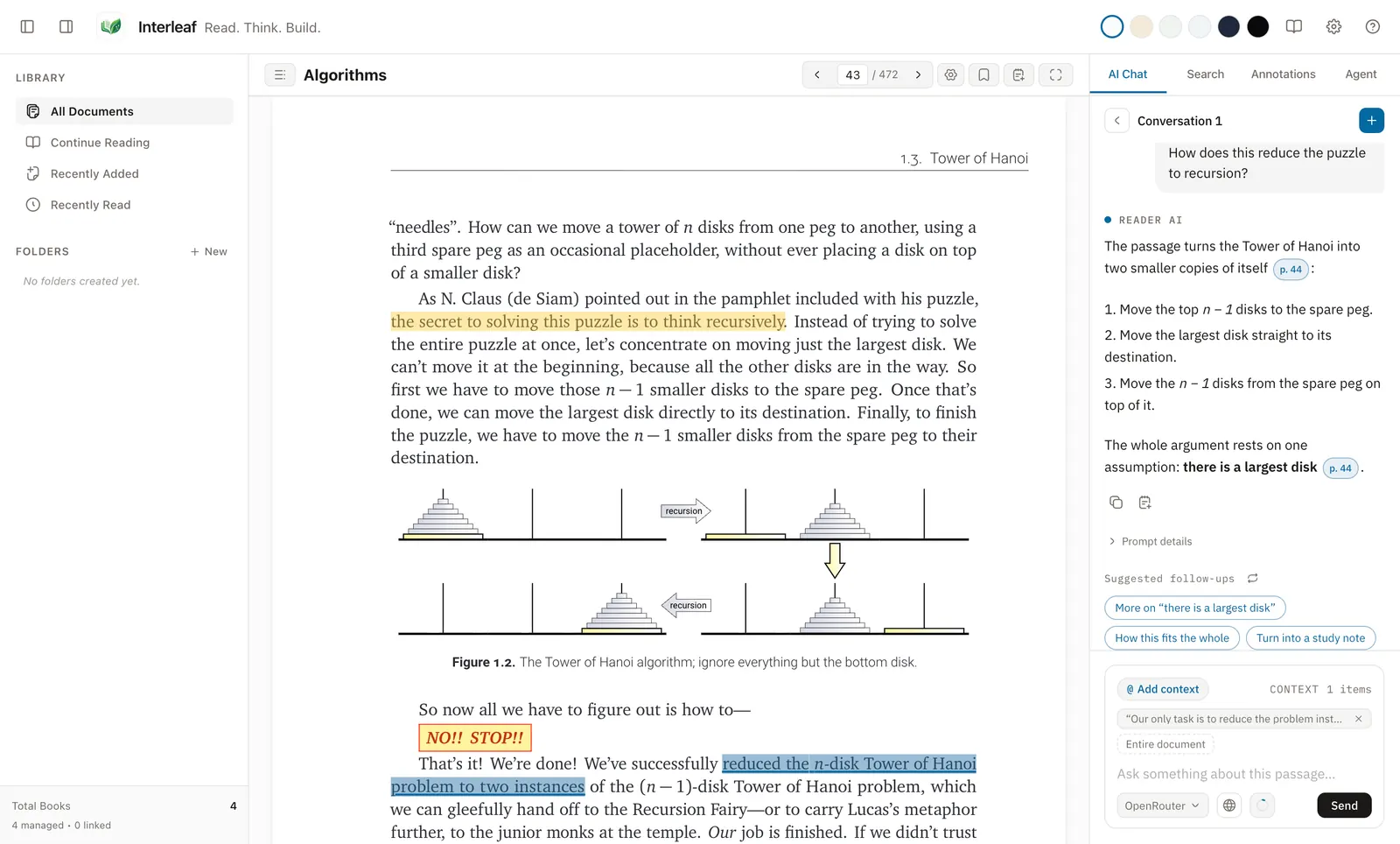Copy the Reader AI response

(x=1116, y=503)
